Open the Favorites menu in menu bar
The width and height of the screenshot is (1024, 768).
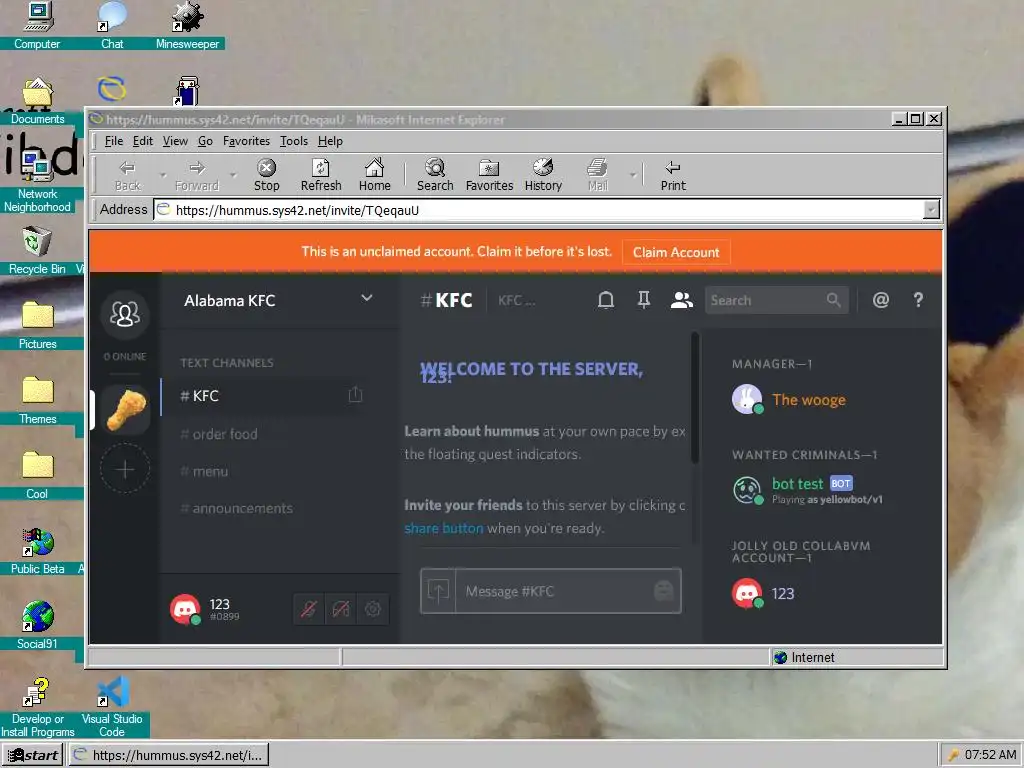(246, 141)
